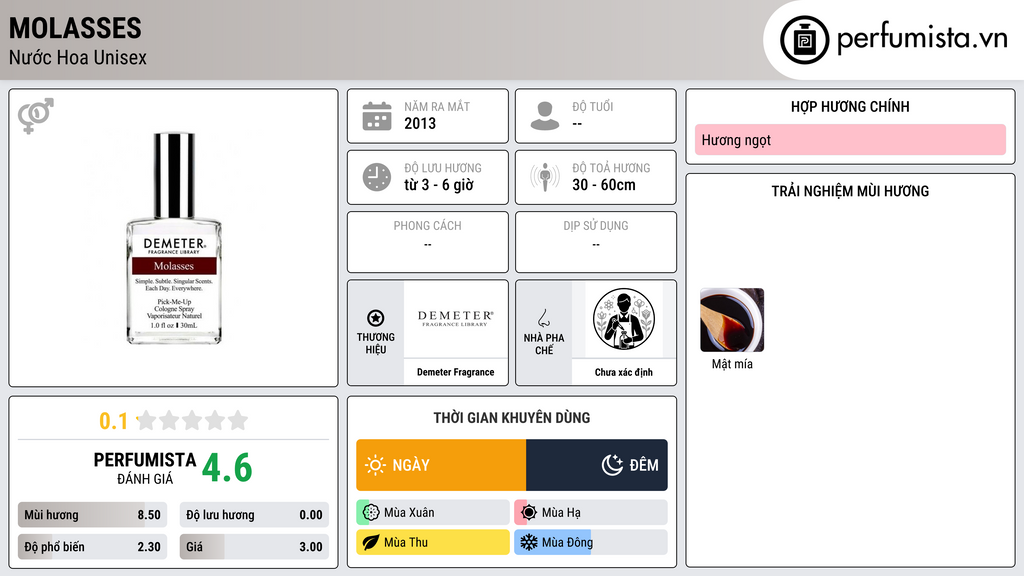Click the PERFUMISTA ĐÁNH GIÁ label
Image resolution: width=1024 pixels, height=576 pixels.
tap(145, 468)
